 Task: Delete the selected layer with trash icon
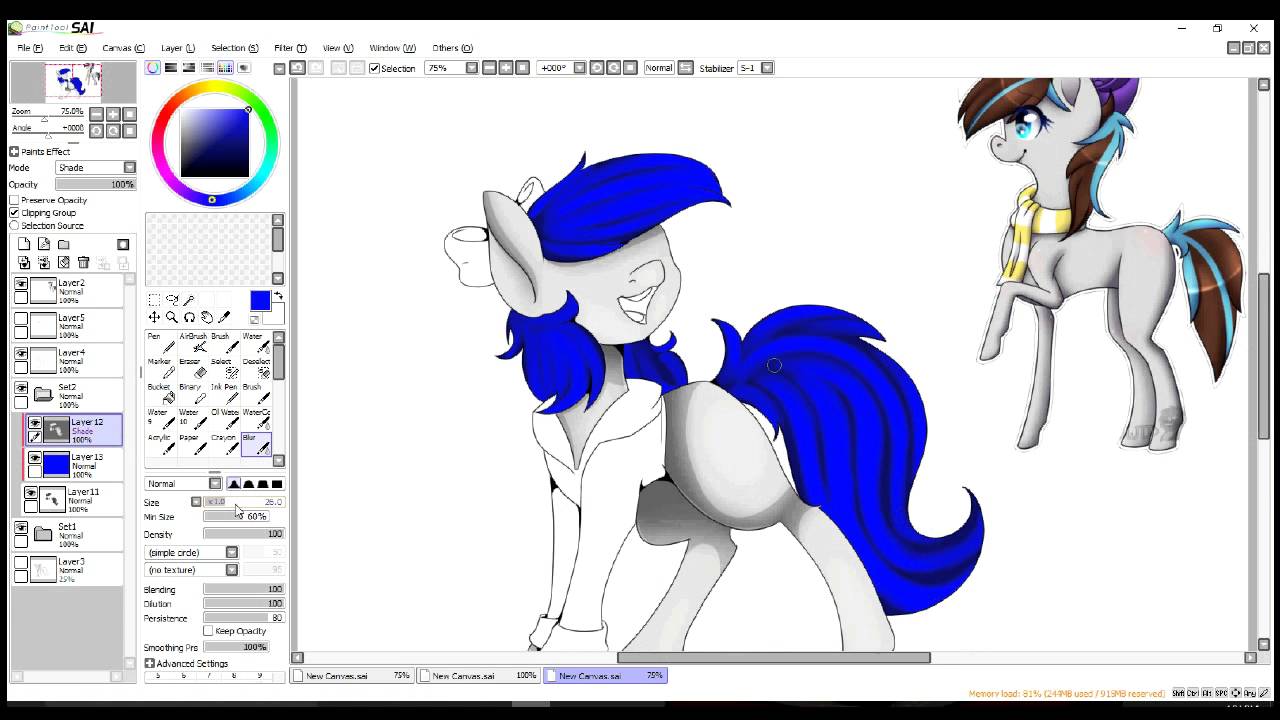pos(84,263)
